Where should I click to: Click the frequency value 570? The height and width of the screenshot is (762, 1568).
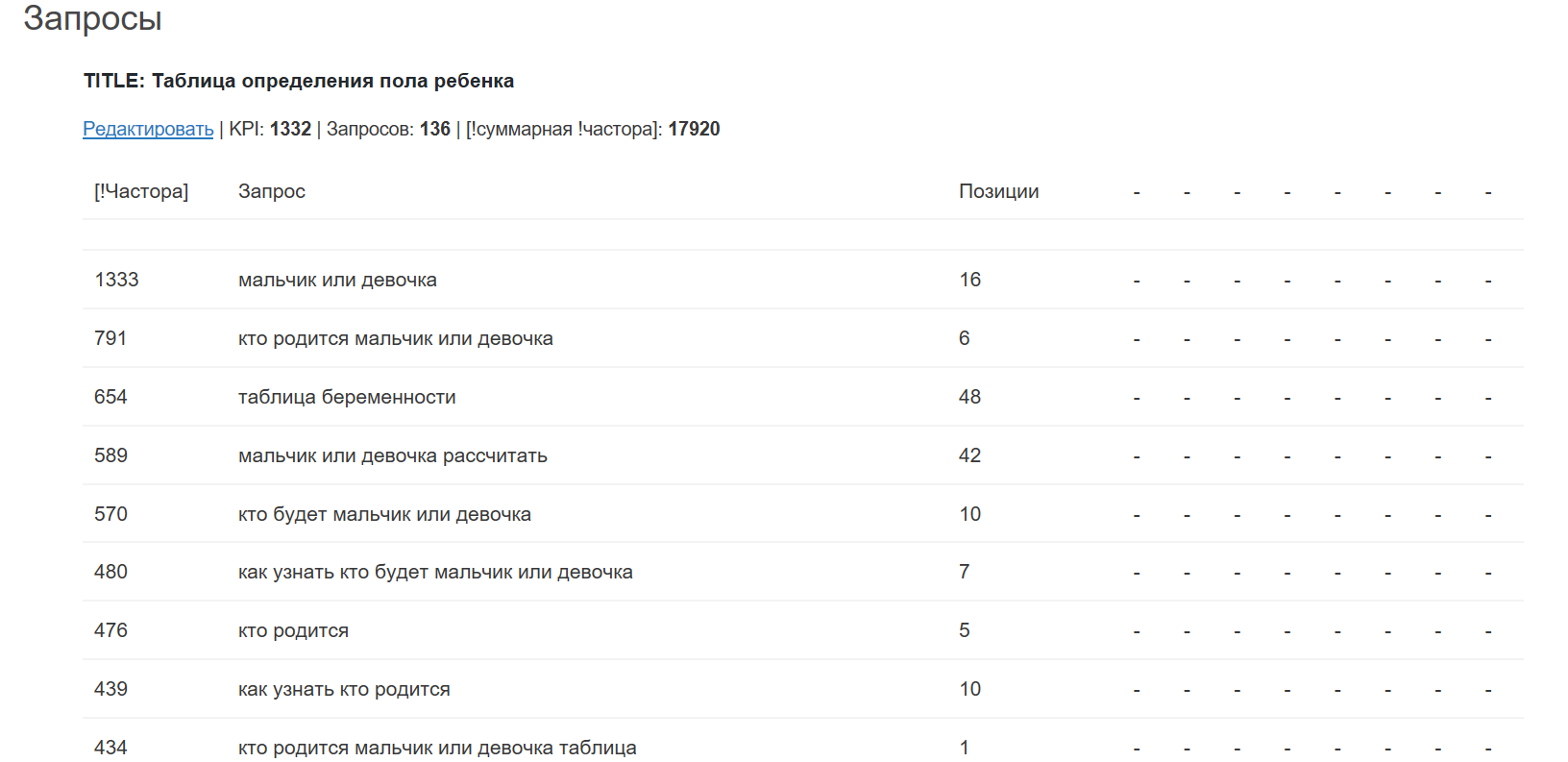point(110,514)
